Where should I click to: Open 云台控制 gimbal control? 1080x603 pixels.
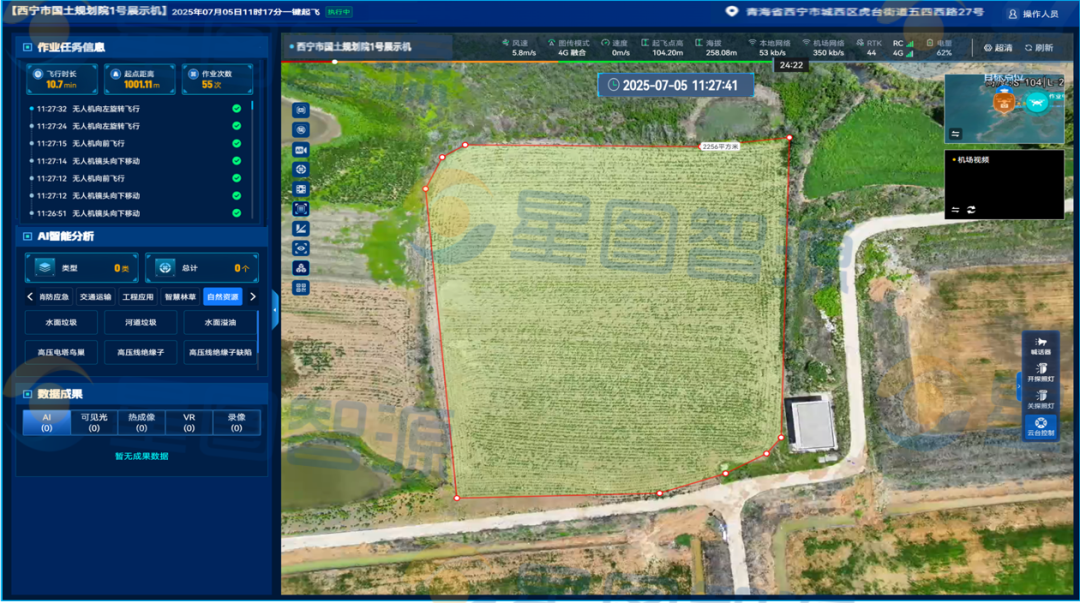click(1041, 427)
